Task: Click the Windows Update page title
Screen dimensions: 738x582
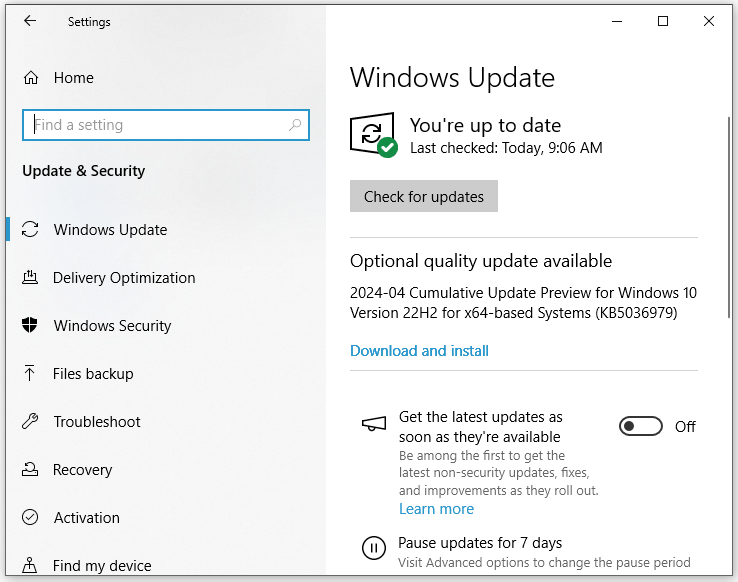Action: (x=452, y=77)
